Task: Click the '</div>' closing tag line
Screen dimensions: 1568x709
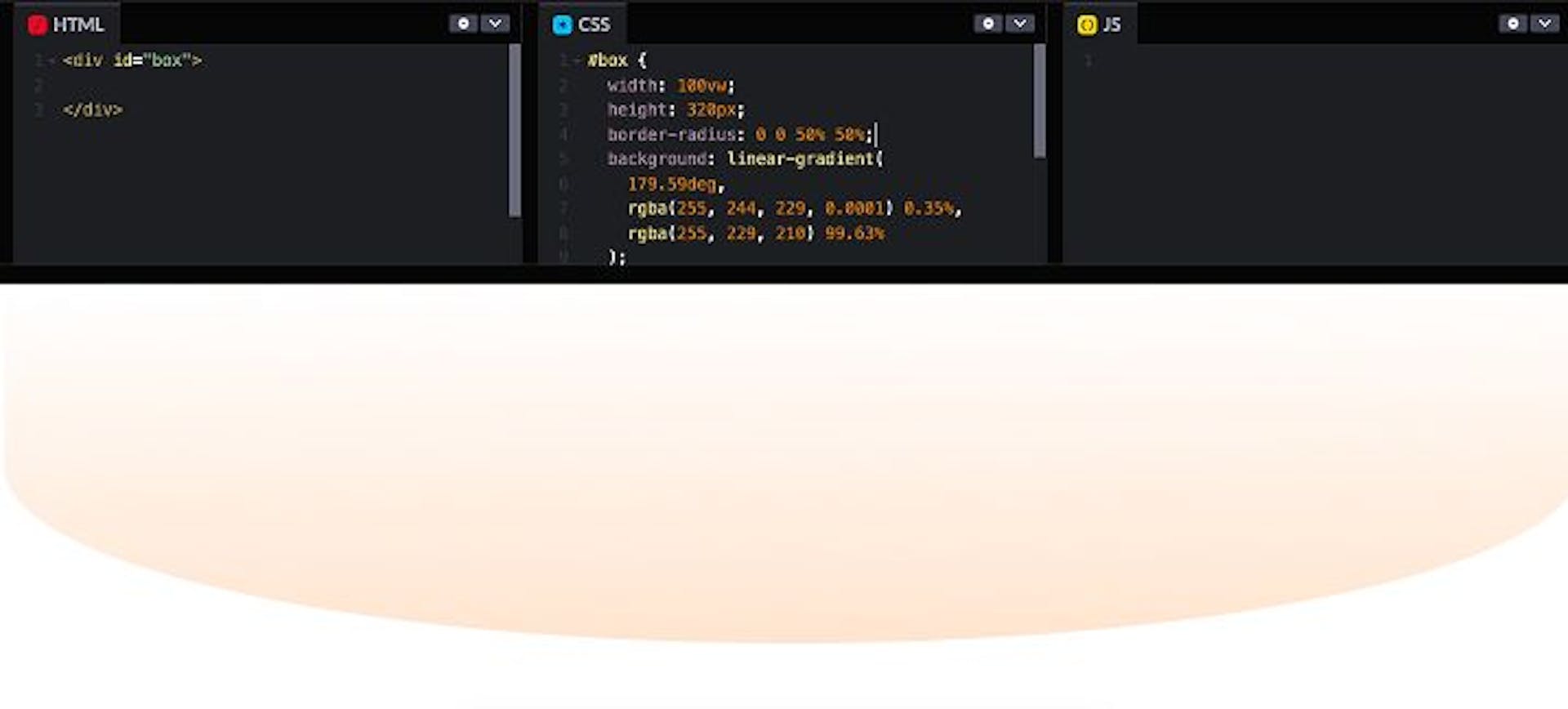Action: click(92, 109)
